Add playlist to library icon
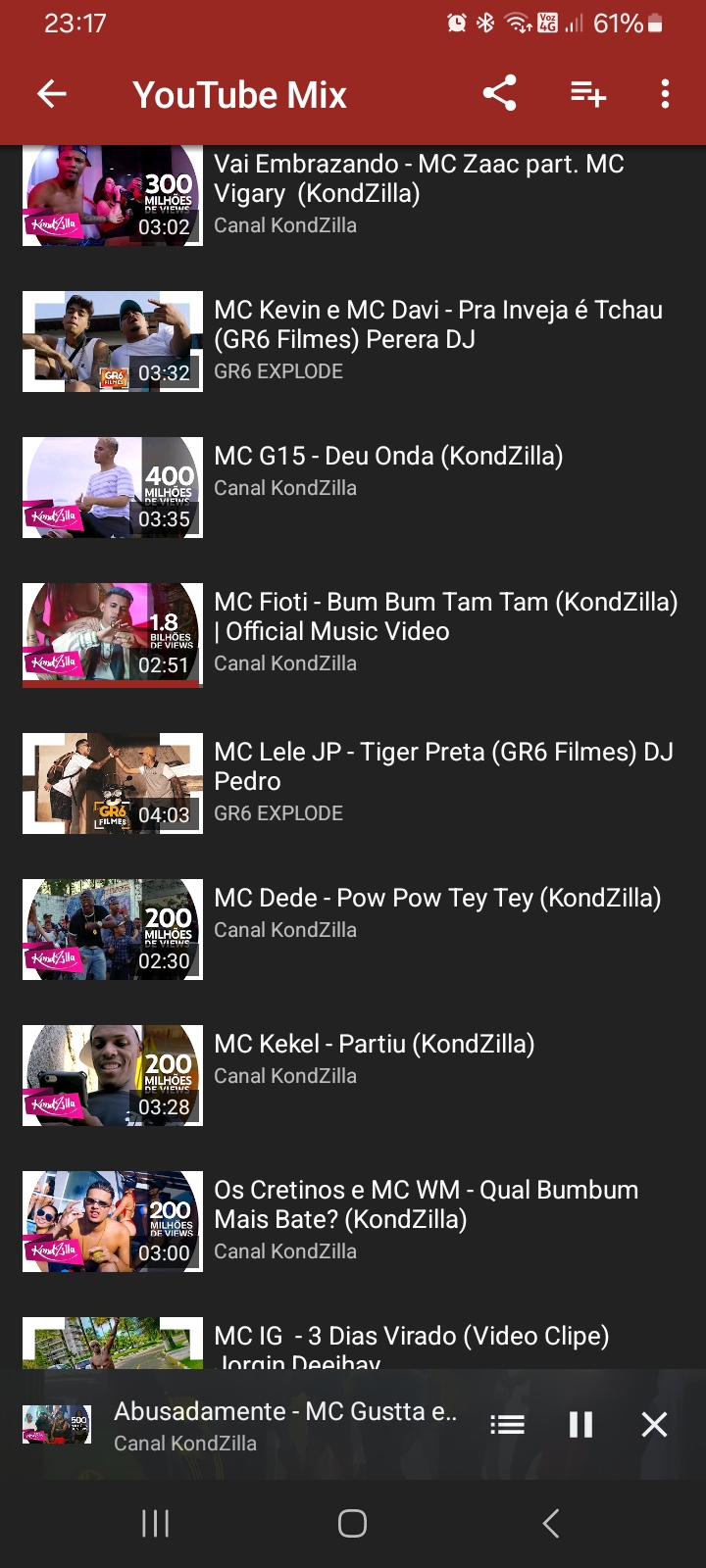The image size is (706, 1568). [588, 94]
